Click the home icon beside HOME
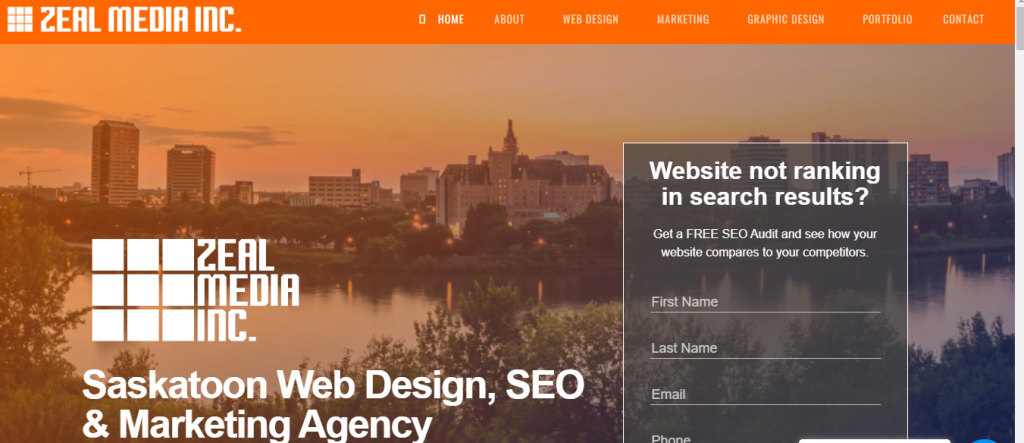The image size is (1024, 443). click(422, 20)
